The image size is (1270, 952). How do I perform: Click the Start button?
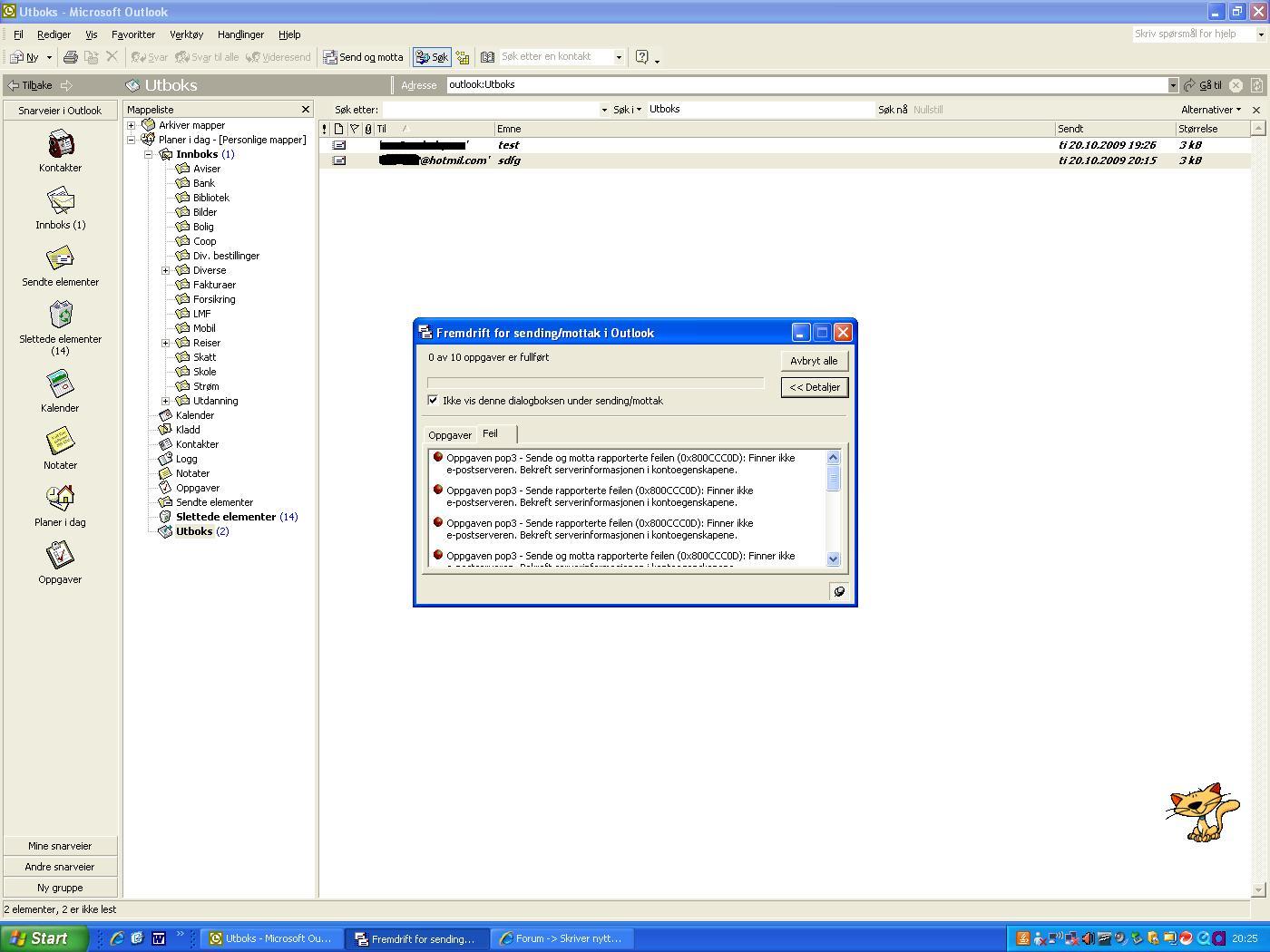pos(44,938)
